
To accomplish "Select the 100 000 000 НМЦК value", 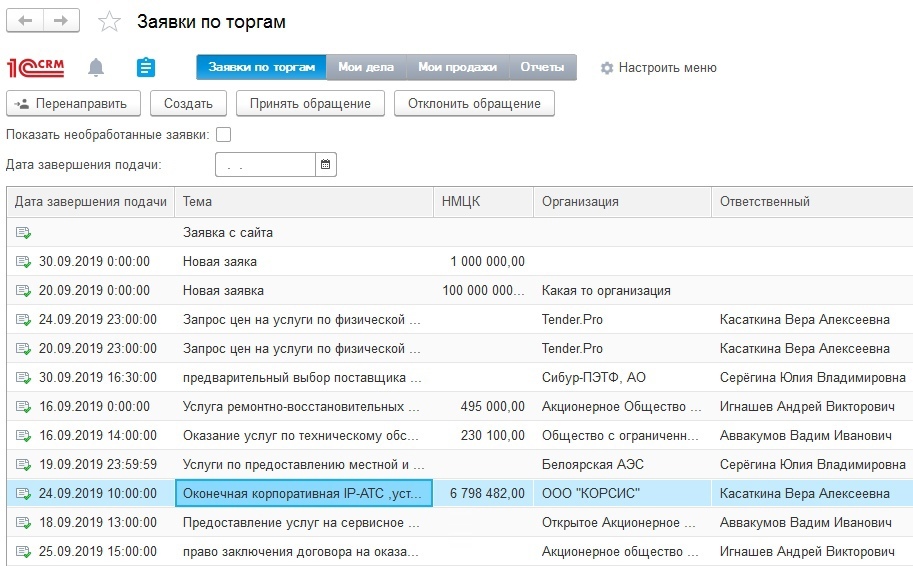I will [x=483, y=291].
